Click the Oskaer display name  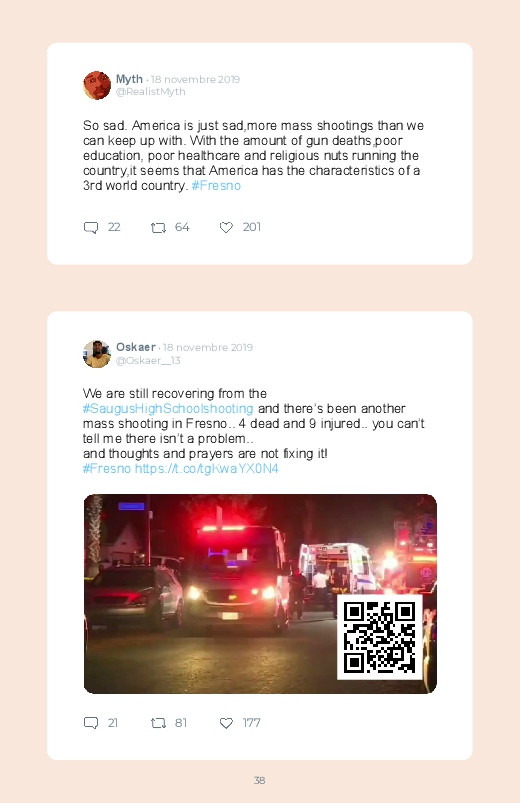[136, 347]
